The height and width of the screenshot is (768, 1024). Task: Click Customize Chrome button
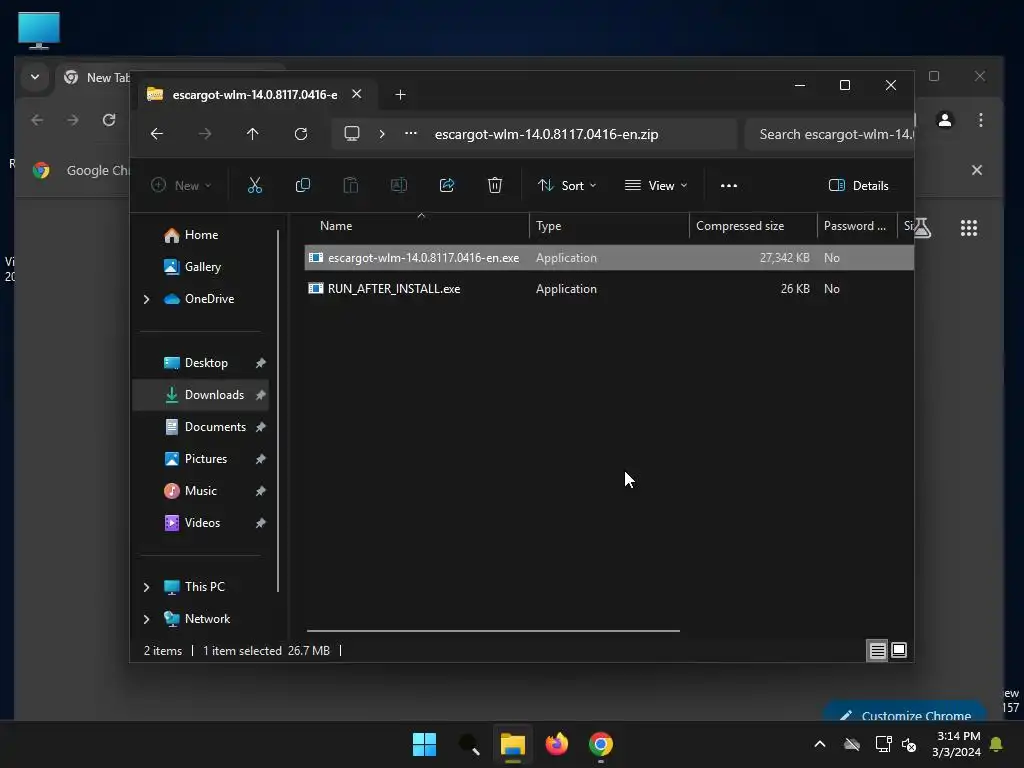tap(906, 713)
